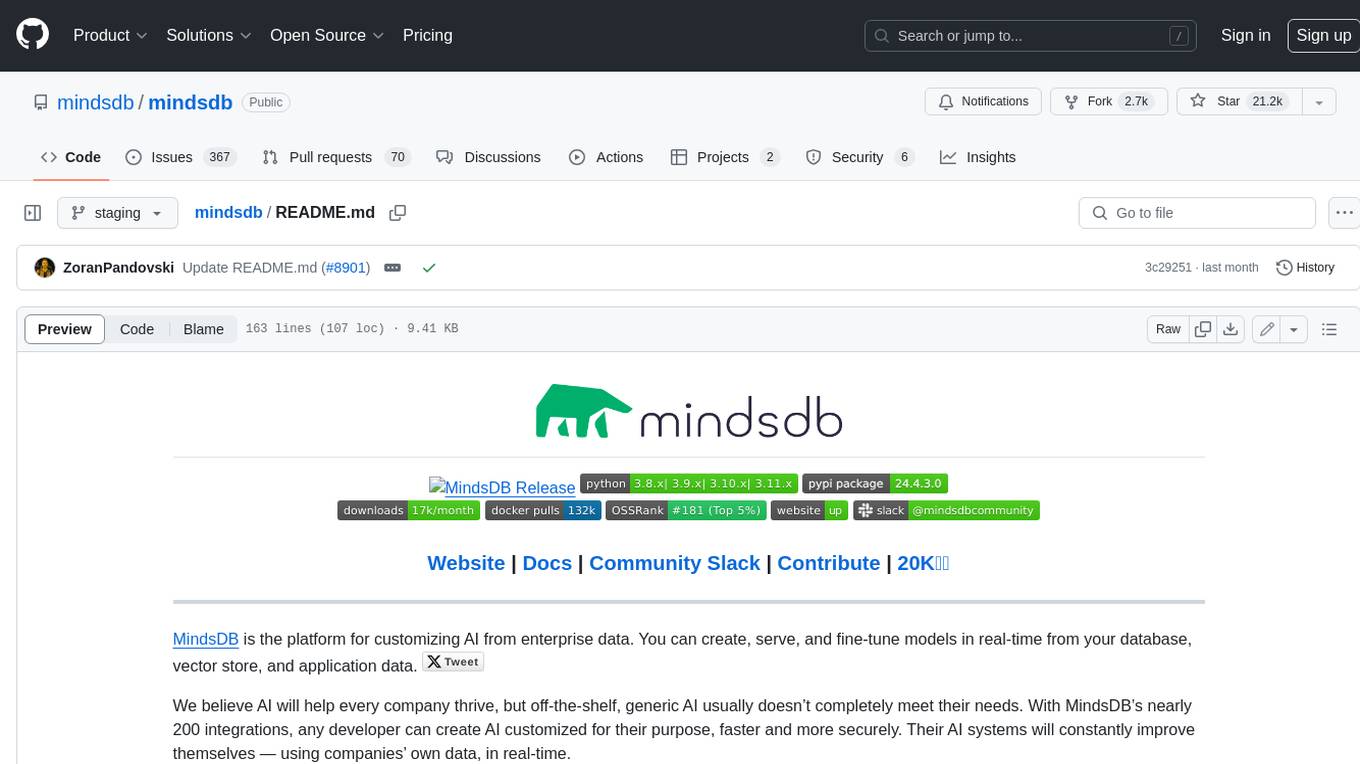Open the Product menu
The height and width of the screenshot is (764, 1360).
pos(110,35)
